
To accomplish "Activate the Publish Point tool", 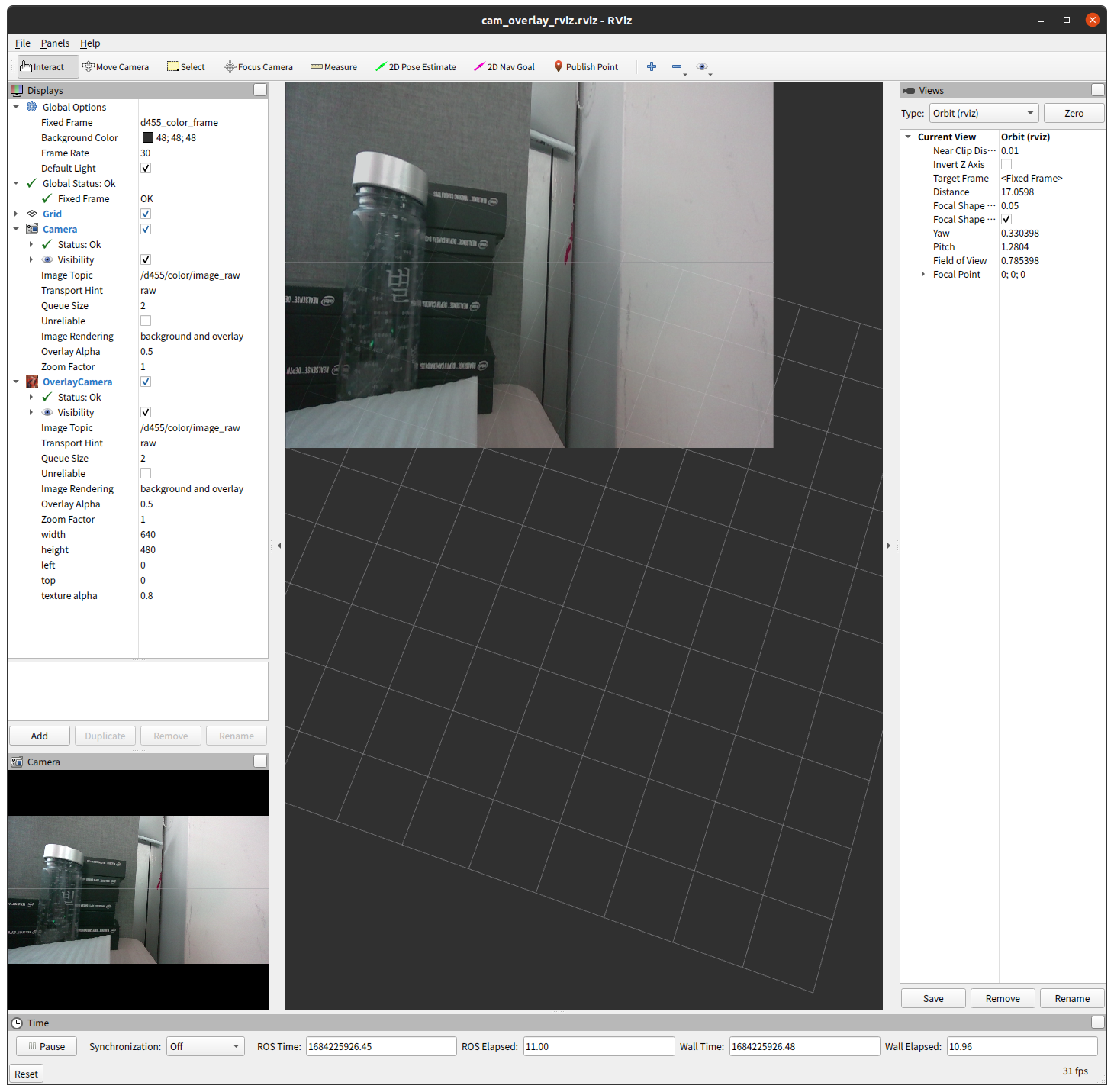I will coord(586,66).
